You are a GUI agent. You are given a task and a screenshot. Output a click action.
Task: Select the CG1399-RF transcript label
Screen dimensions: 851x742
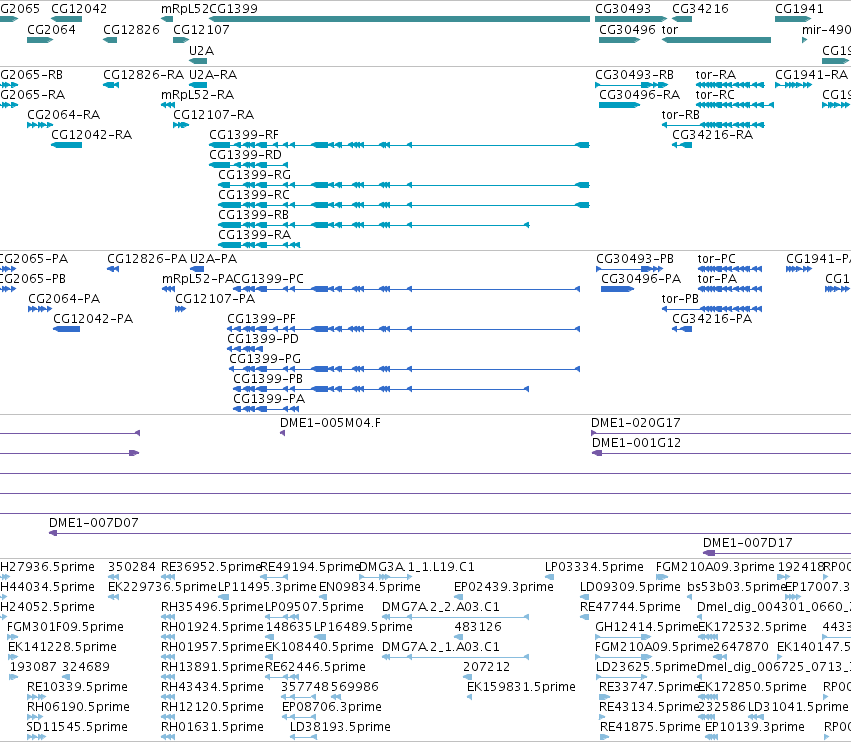click(x=244, y=135)
